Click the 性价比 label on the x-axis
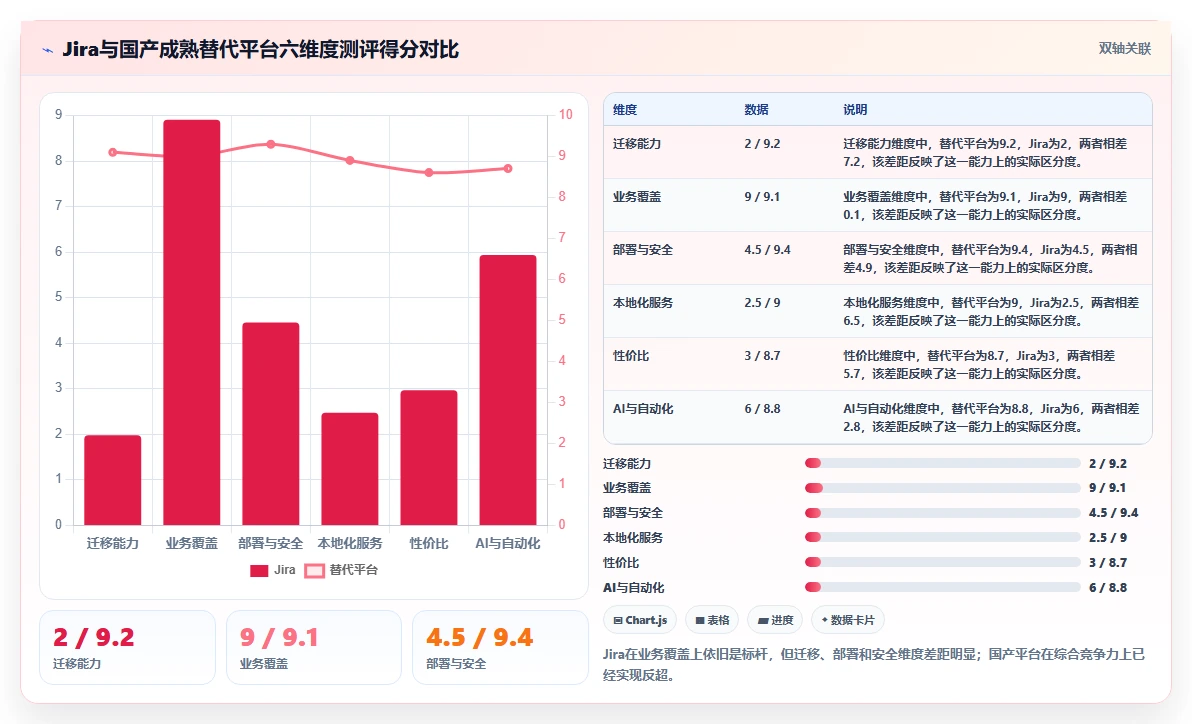1192x724 pixels. (429, 544)
